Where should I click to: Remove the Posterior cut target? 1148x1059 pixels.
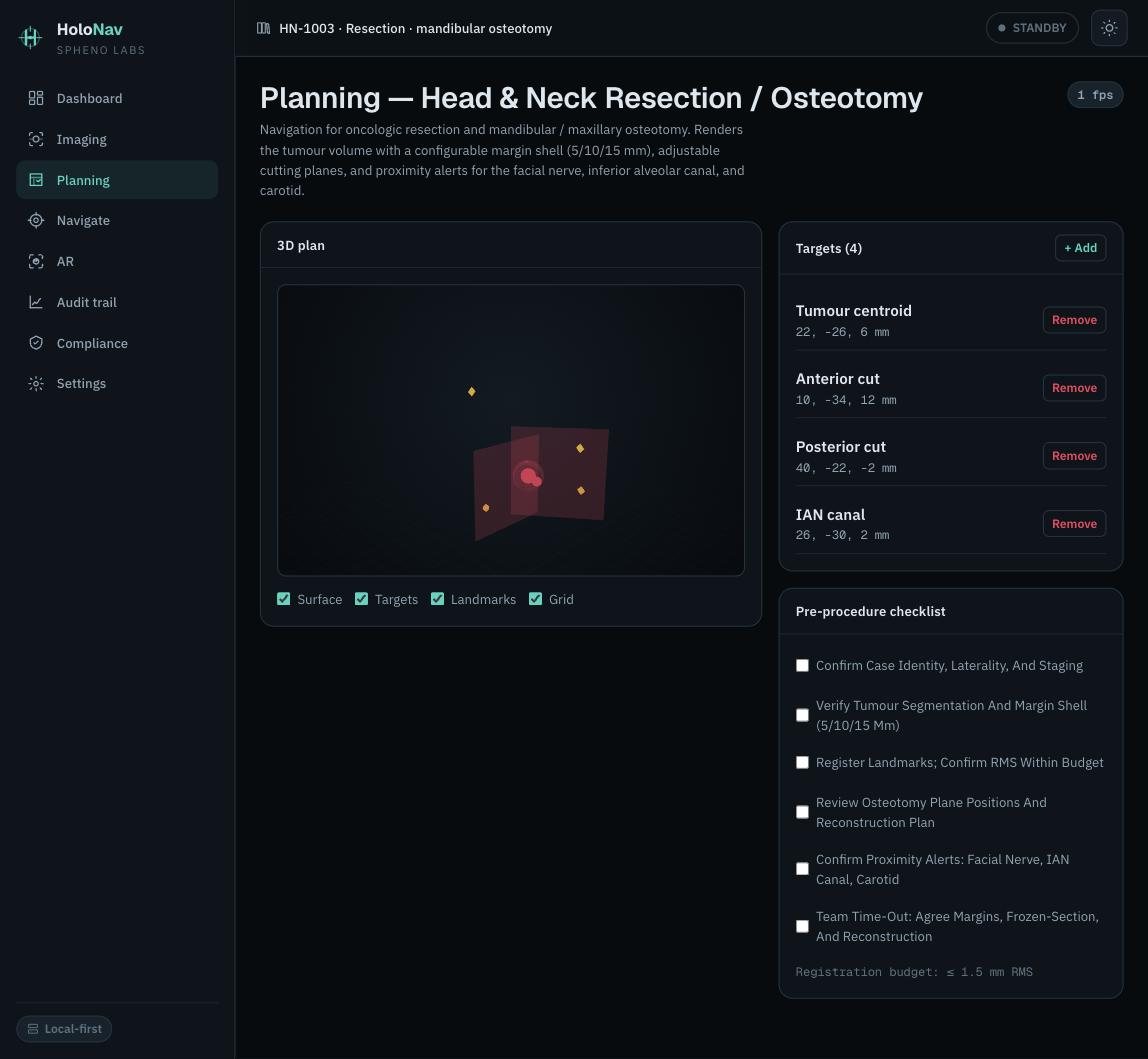coord(1074,456)
